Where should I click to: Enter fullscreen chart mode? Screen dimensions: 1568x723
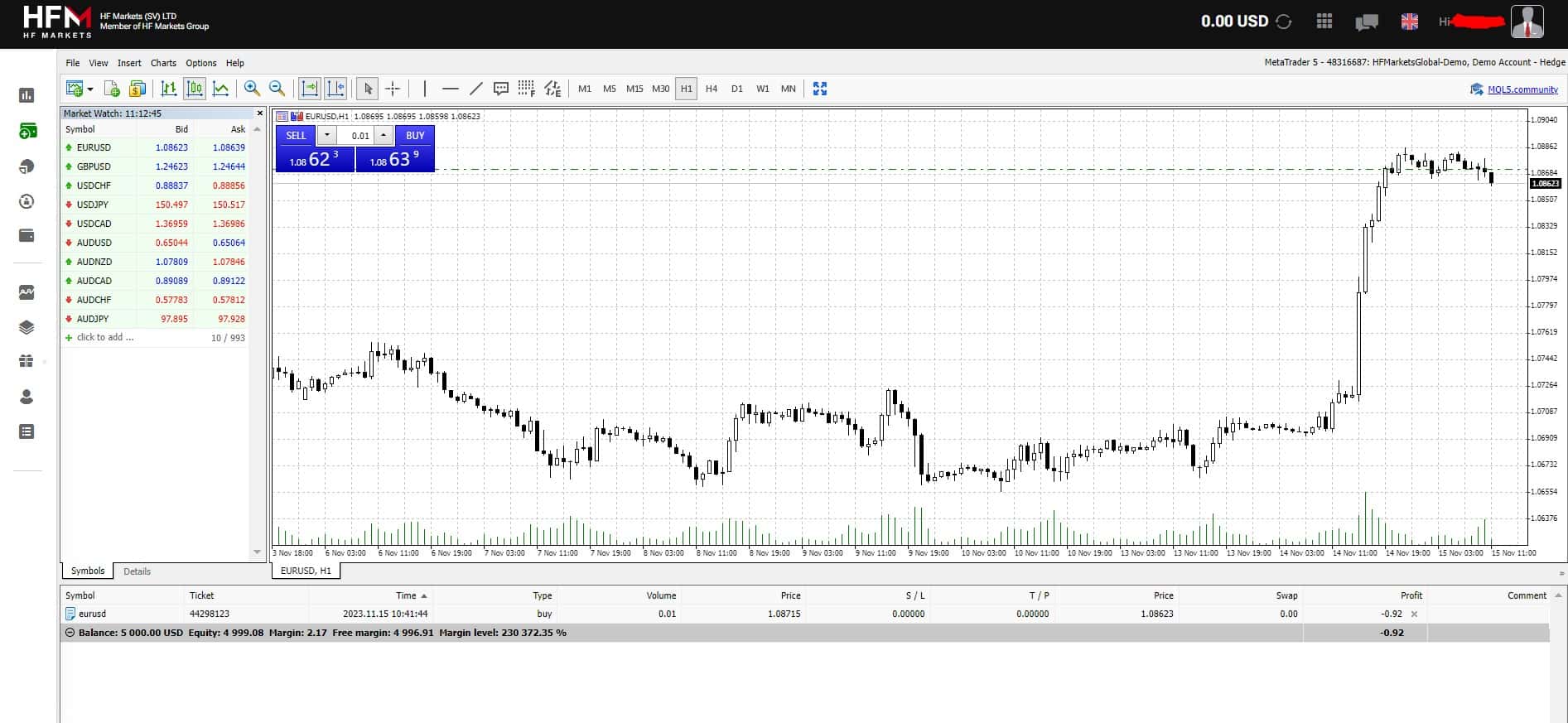coord(820,89)
